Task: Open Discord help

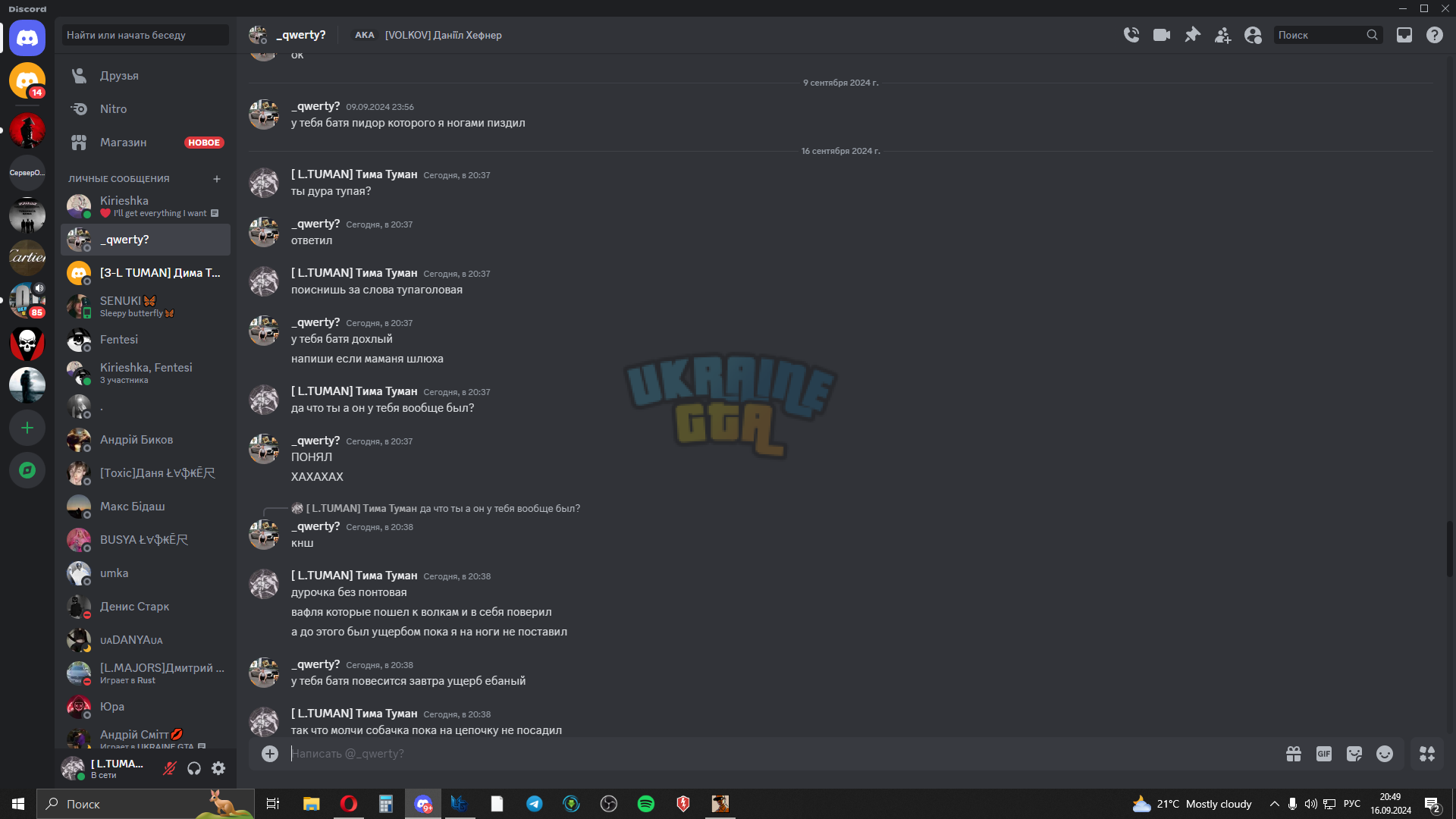Action: (x=1435, y=35)
